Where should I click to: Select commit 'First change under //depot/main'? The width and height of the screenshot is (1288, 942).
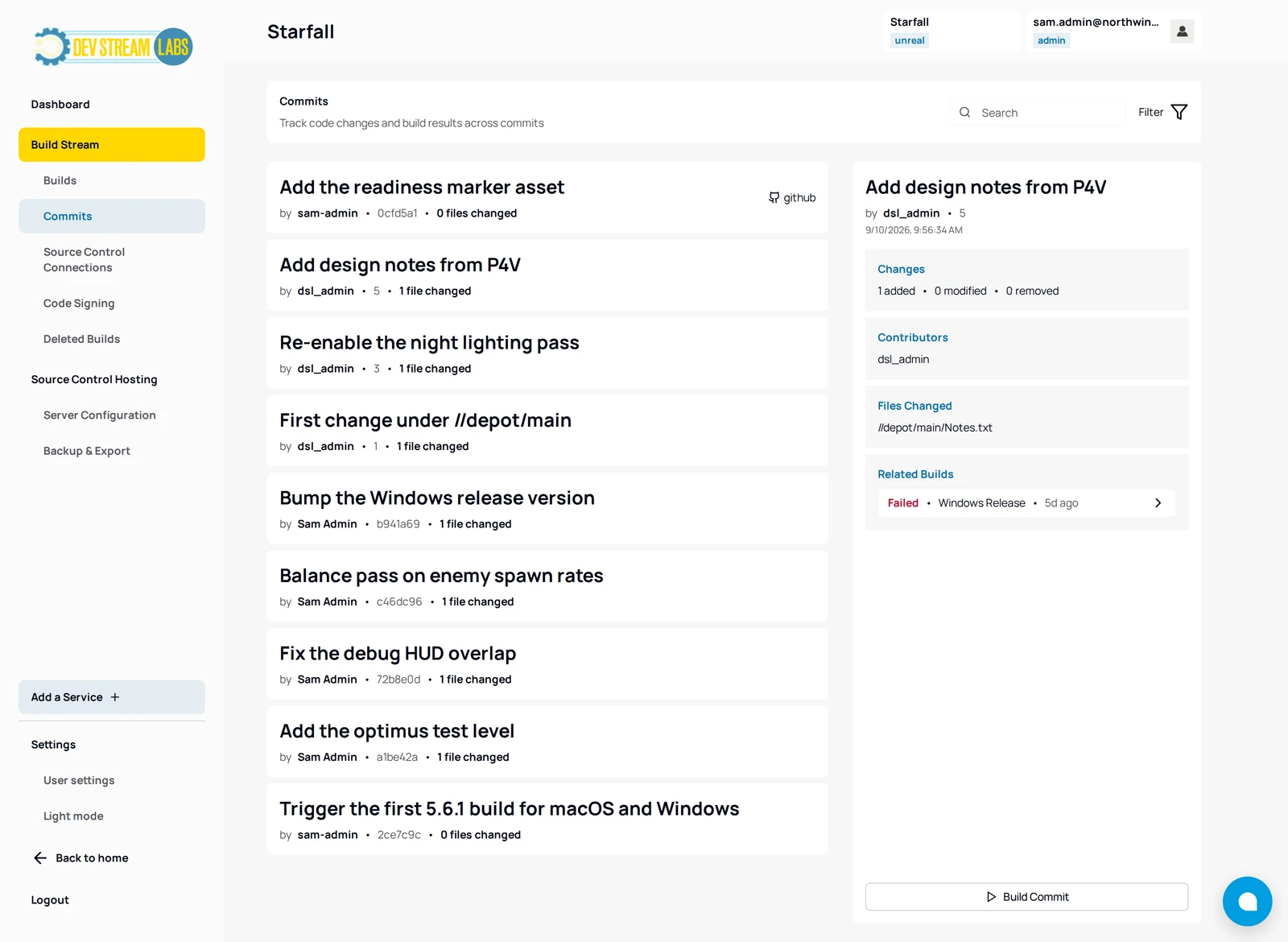click(x=547, y=431)
